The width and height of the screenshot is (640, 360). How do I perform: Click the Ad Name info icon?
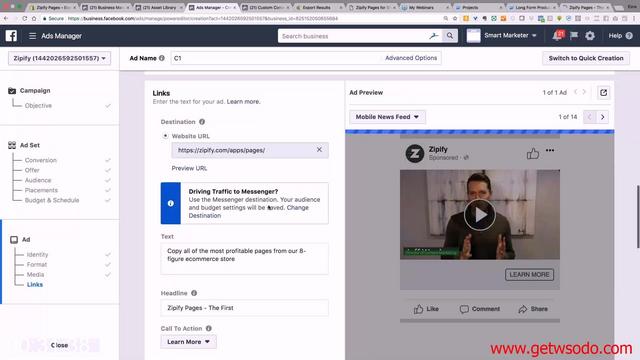coord(162,58)
